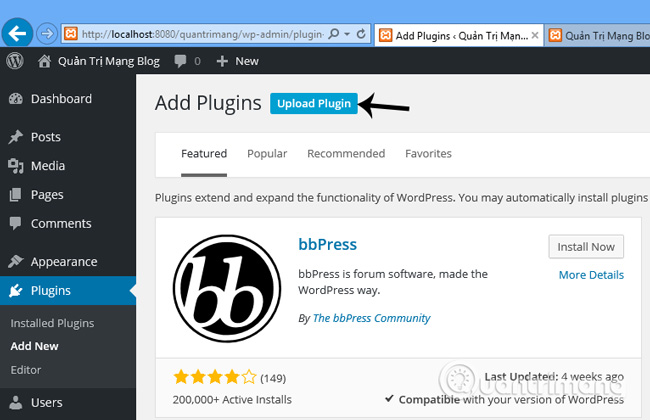Click the Add Plugins page heading
Viewport: 650px width, 420px height.
tap(208, 103)
